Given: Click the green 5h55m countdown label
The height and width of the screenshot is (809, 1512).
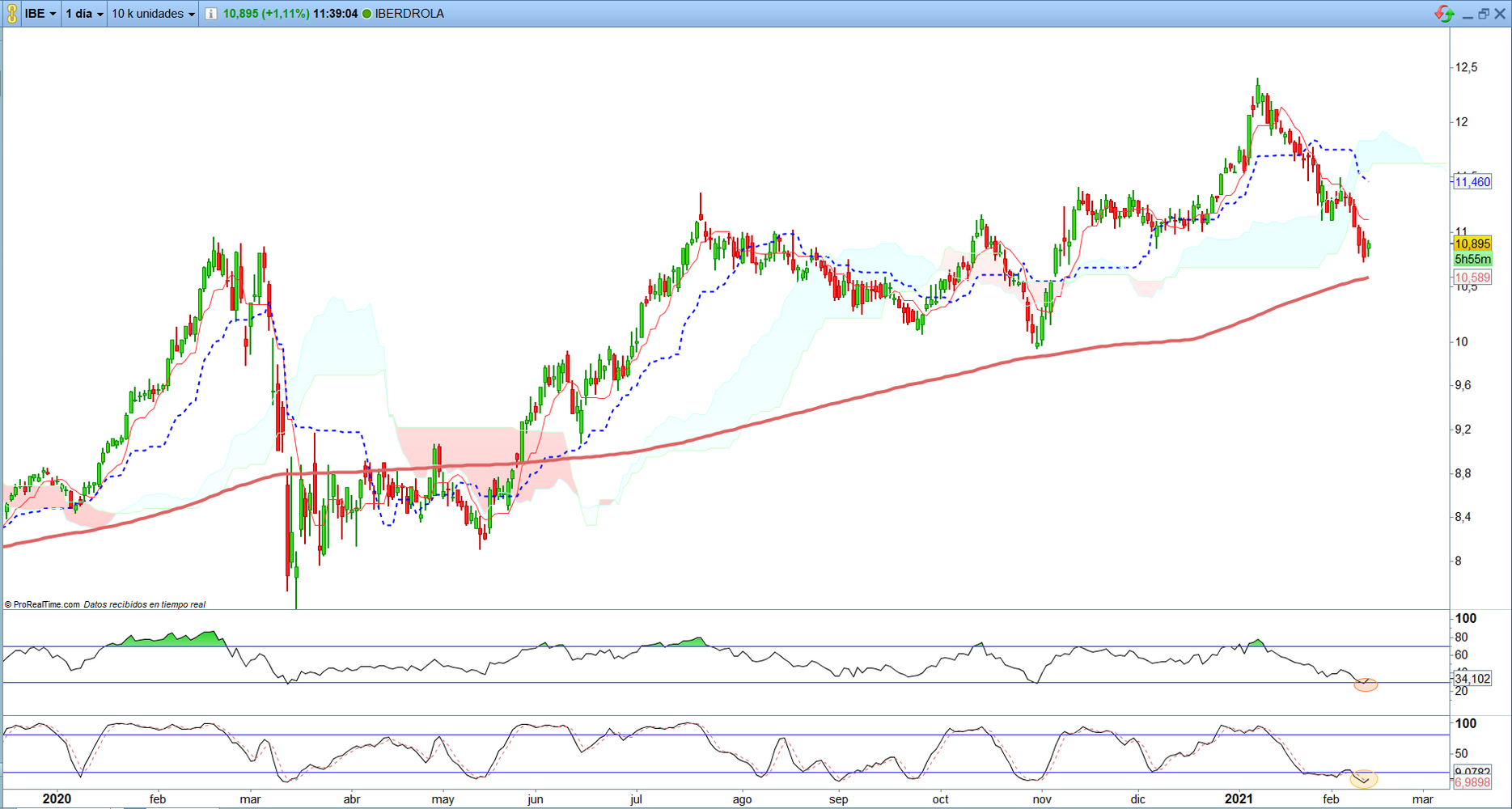Looking at the screenshot, I should click(x=1472, y=260).
